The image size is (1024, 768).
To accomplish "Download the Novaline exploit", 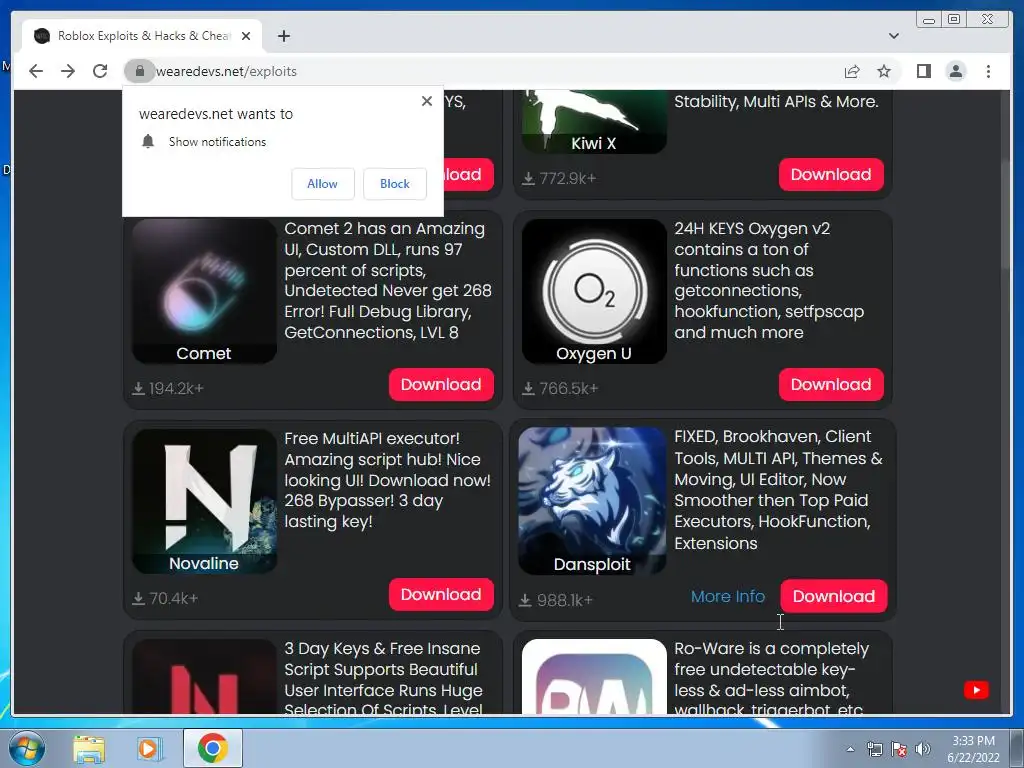I will 441,595.
